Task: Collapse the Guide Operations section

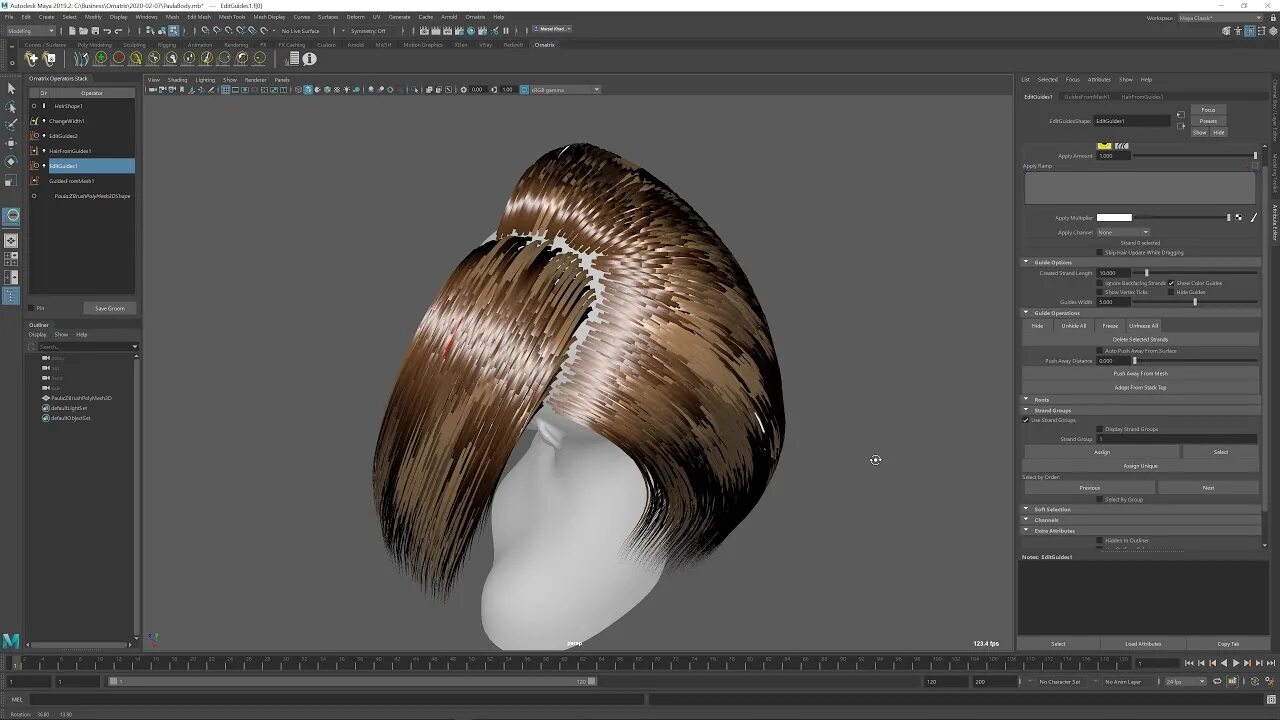Action: click(x=1026, y=313)
